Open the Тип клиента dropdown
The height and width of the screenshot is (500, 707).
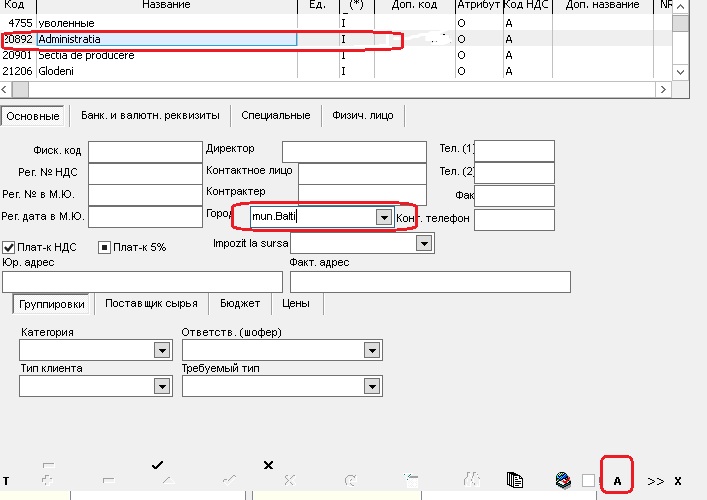coord(162,386)
